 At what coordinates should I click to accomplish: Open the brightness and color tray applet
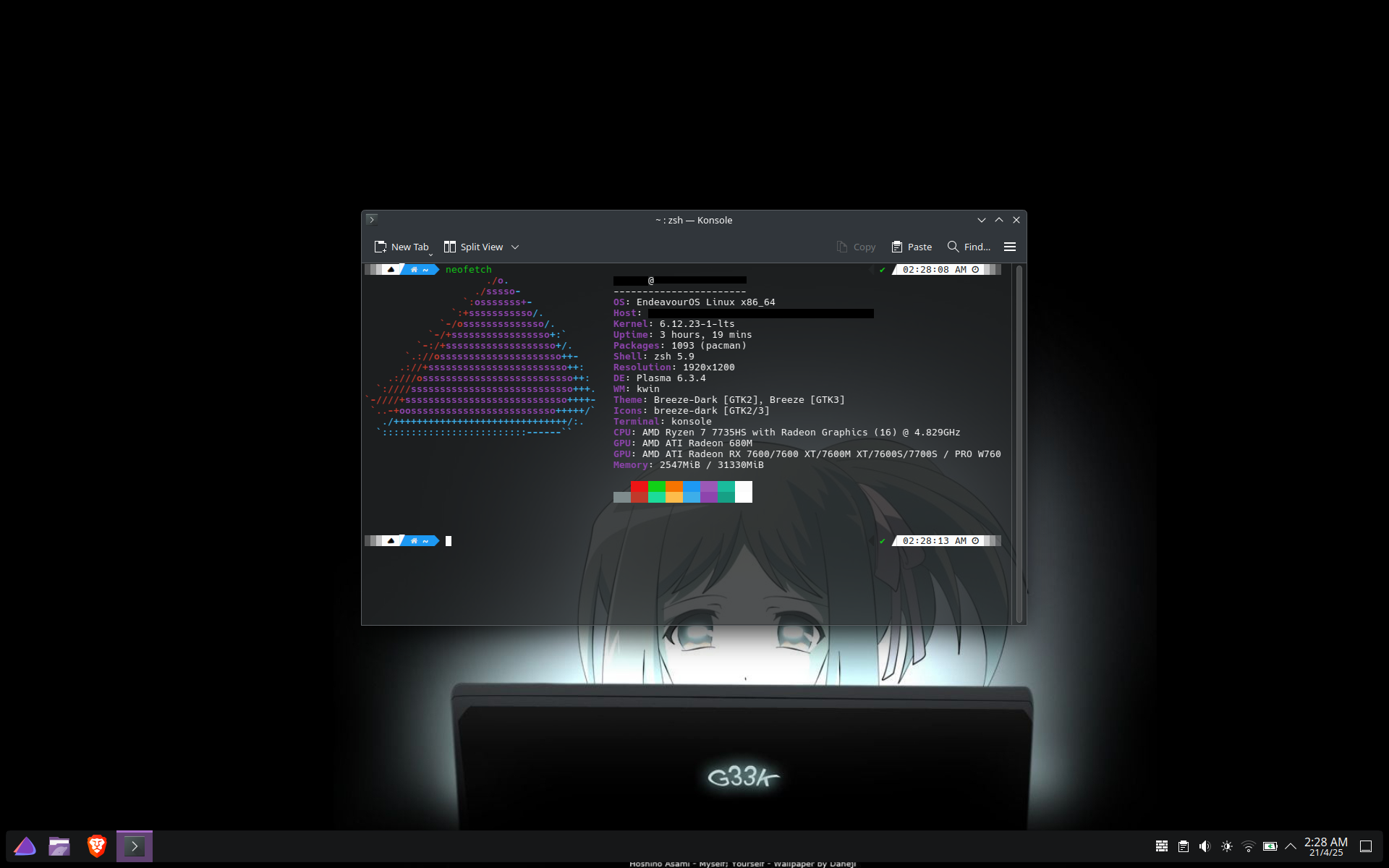(1227, 846)
